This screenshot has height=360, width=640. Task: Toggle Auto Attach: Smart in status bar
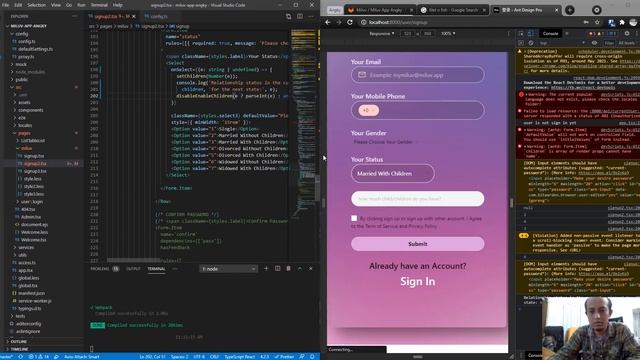pyautogui.click(x=82, y=356)
